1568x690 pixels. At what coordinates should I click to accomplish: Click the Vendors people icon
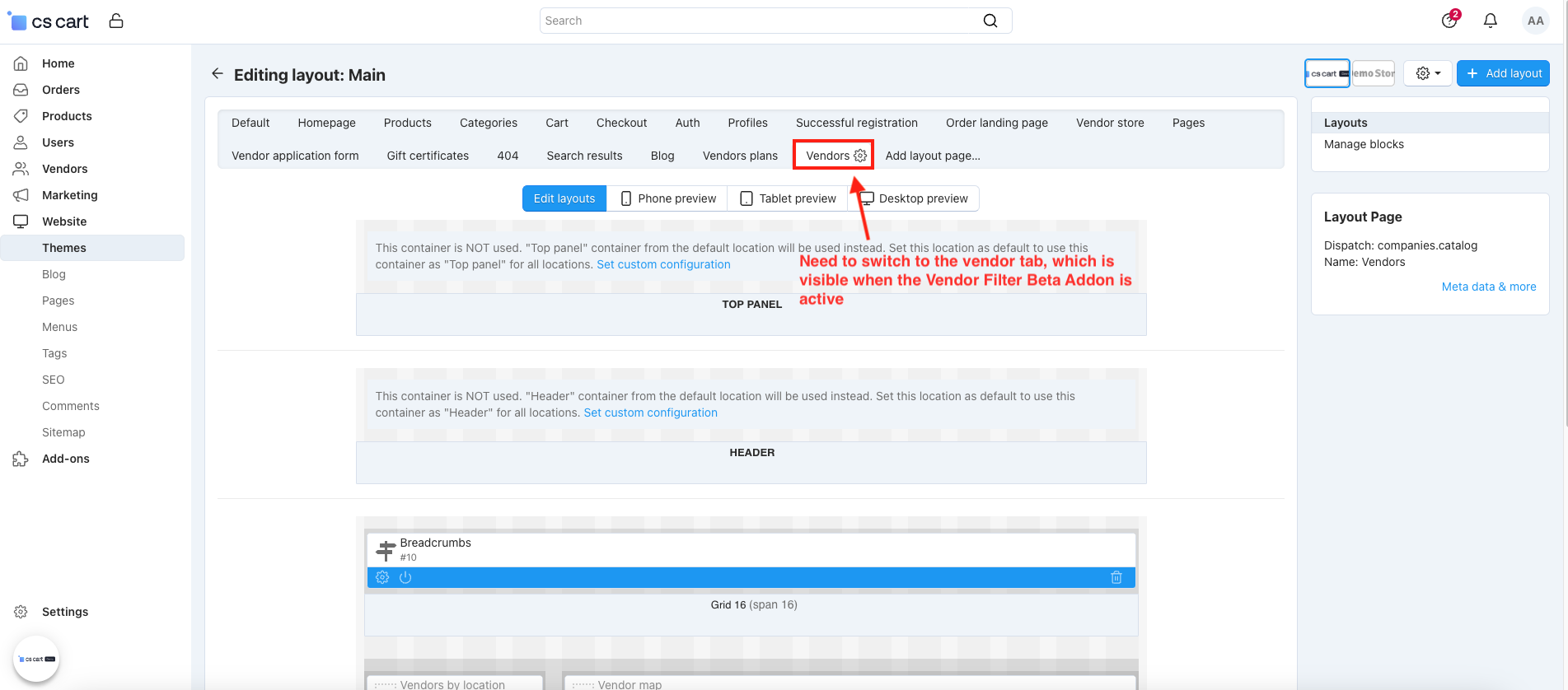(x=21, y=169)
